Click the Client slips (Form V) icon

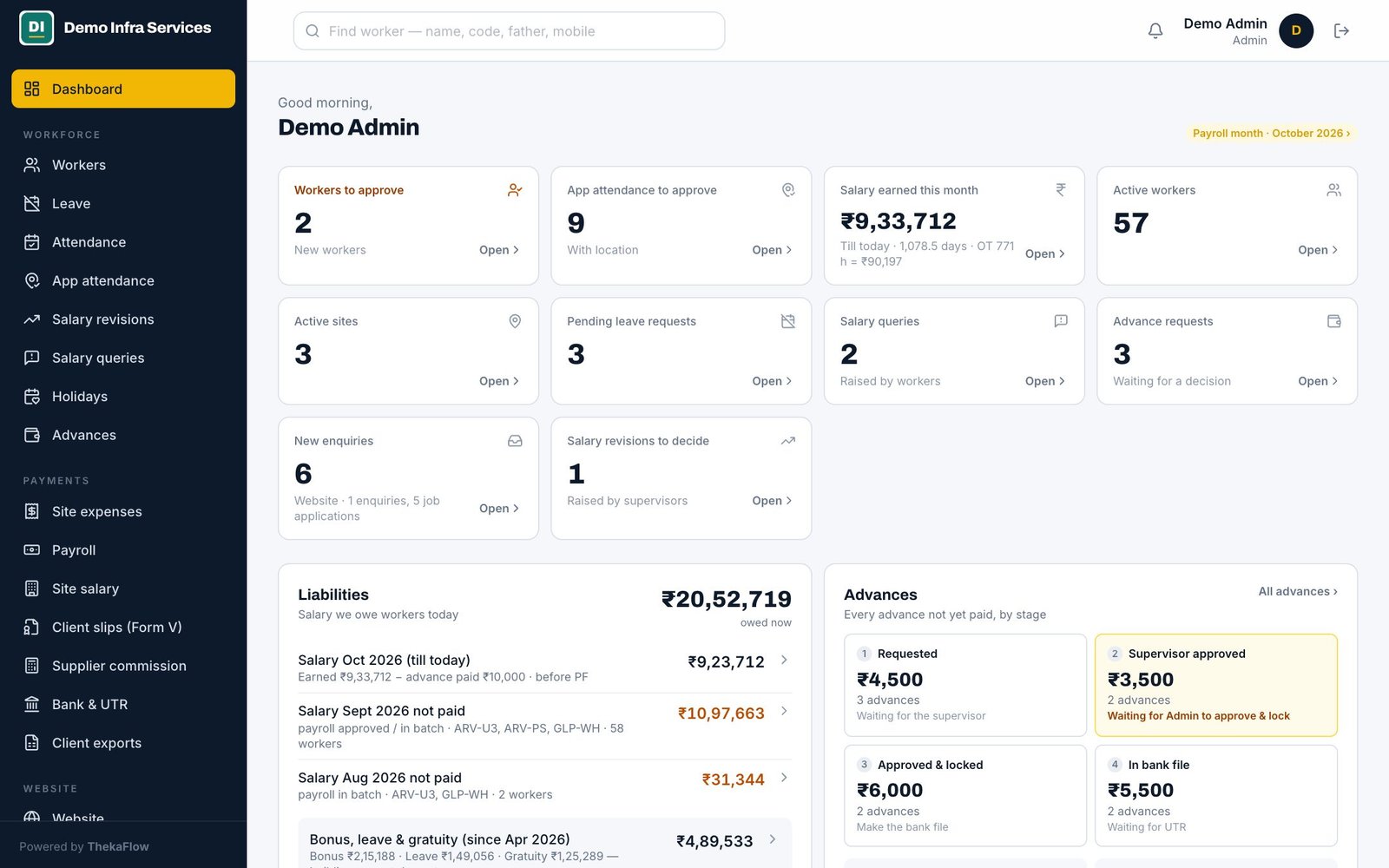tap(32, 628)
